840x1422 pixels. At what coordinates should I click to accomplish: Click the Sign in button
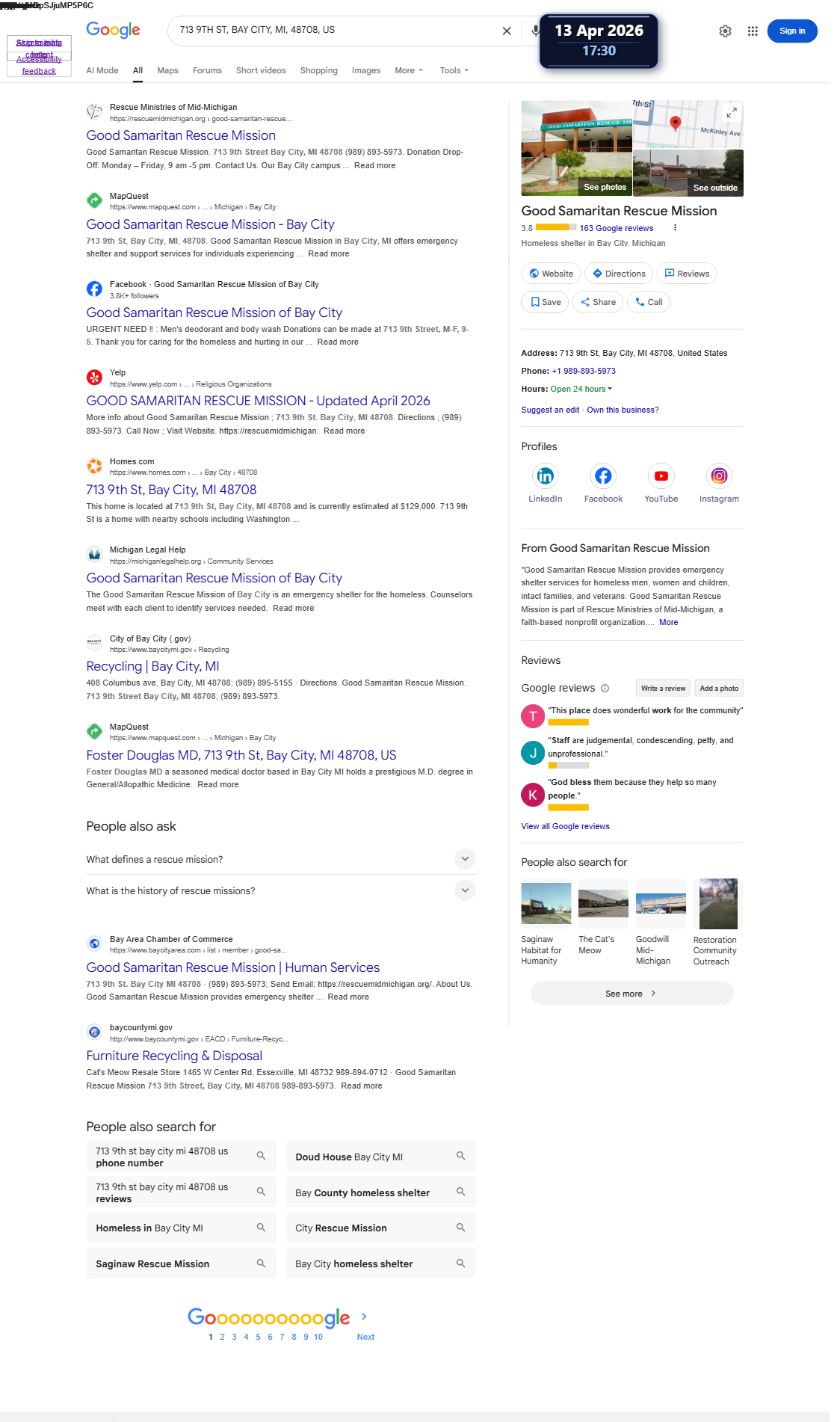click(x=792, y=31)
